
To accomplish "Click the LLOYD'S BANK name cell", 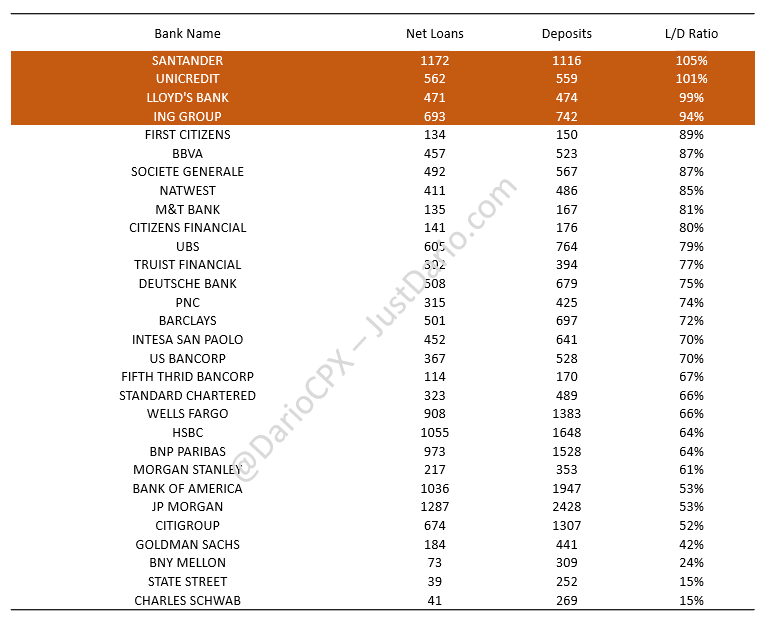I will coord(187,98).
